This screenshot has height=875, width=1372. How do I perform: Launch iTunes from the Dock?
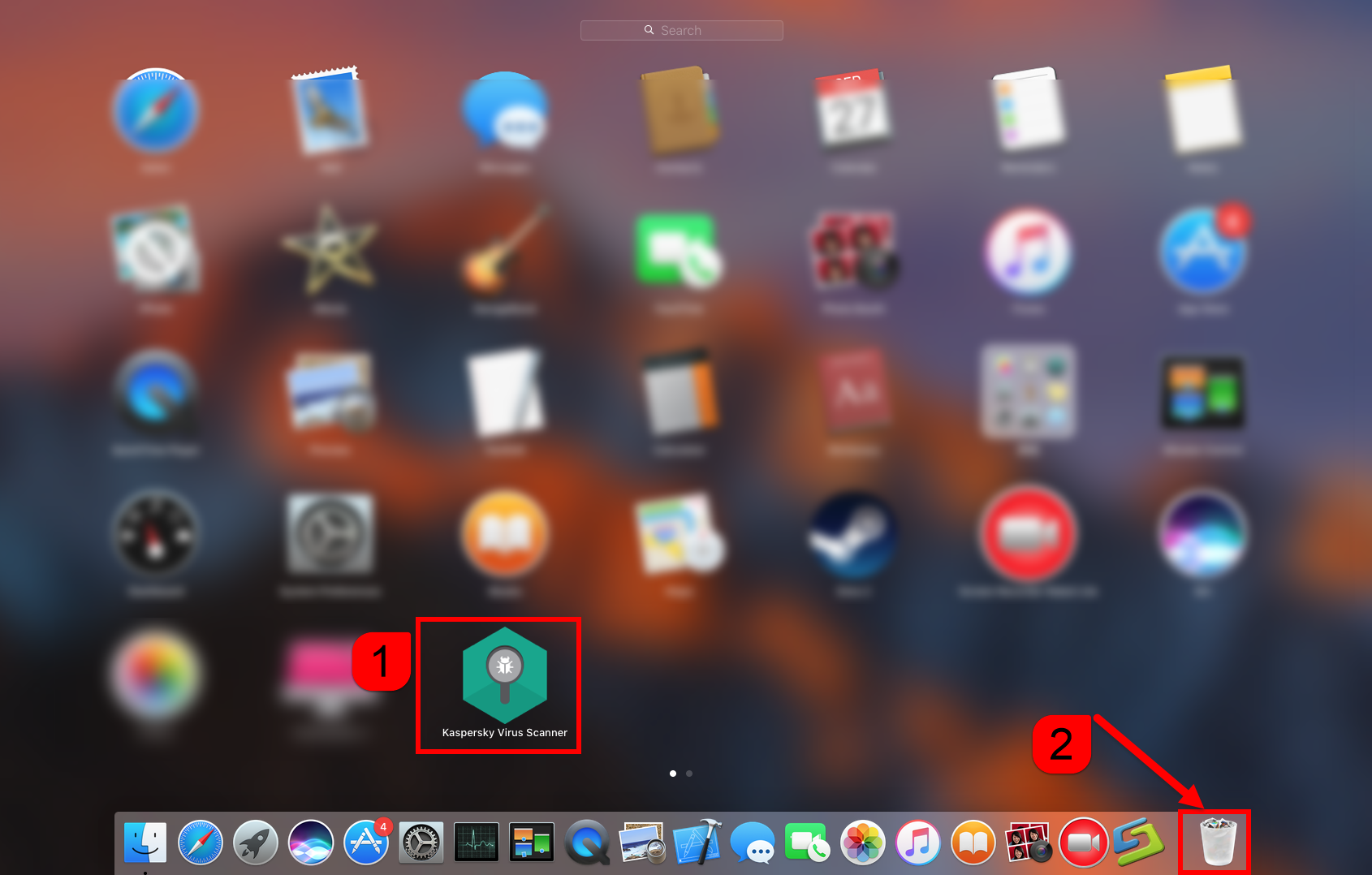pos(918,843)
